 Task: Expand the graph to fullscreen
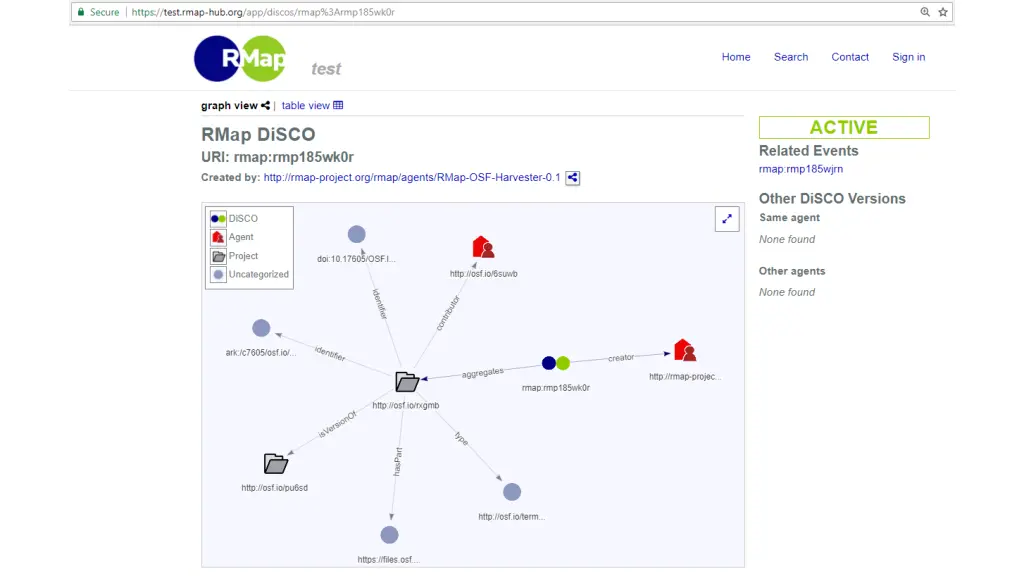[727, 219]
